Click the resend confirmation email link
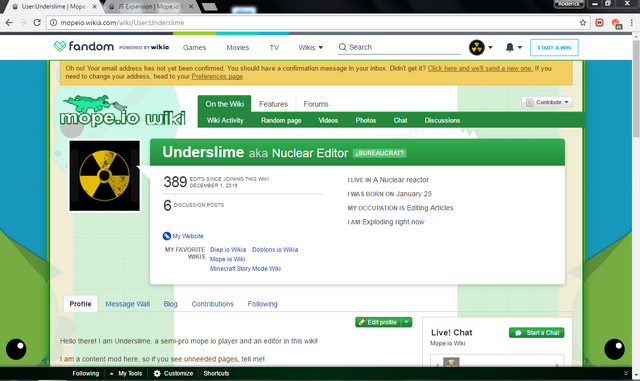 (480, 68)
